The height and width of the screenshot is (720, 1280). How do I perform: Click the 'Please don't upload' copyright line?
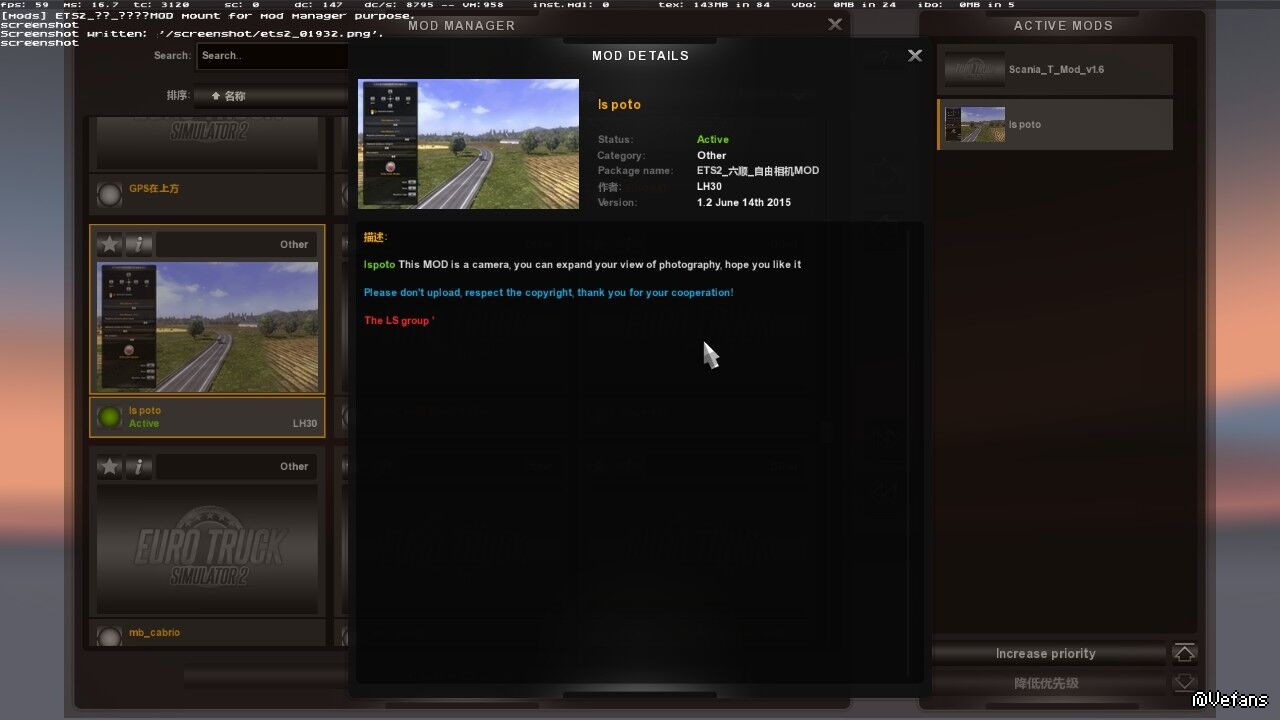coord(549,293)
